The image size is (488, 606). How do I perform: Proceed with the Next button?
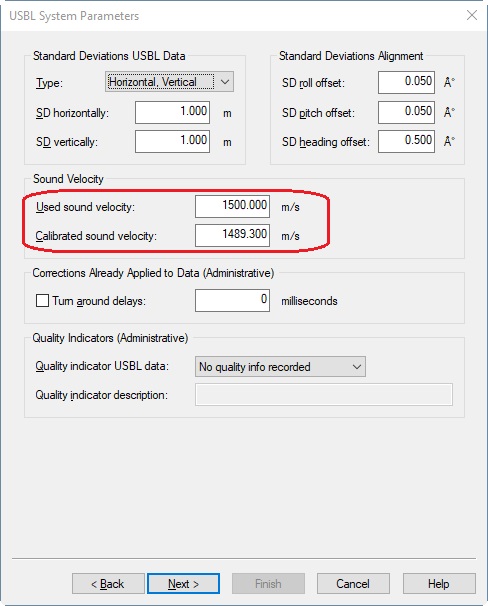(x=184, y=584)
